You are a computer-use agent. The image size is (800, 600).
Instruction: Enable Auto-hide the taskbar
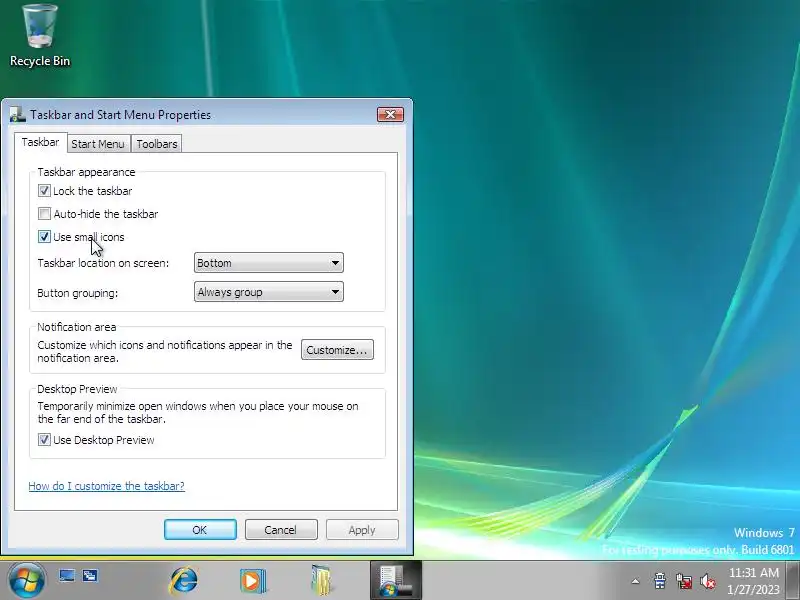tap(44, 214)
